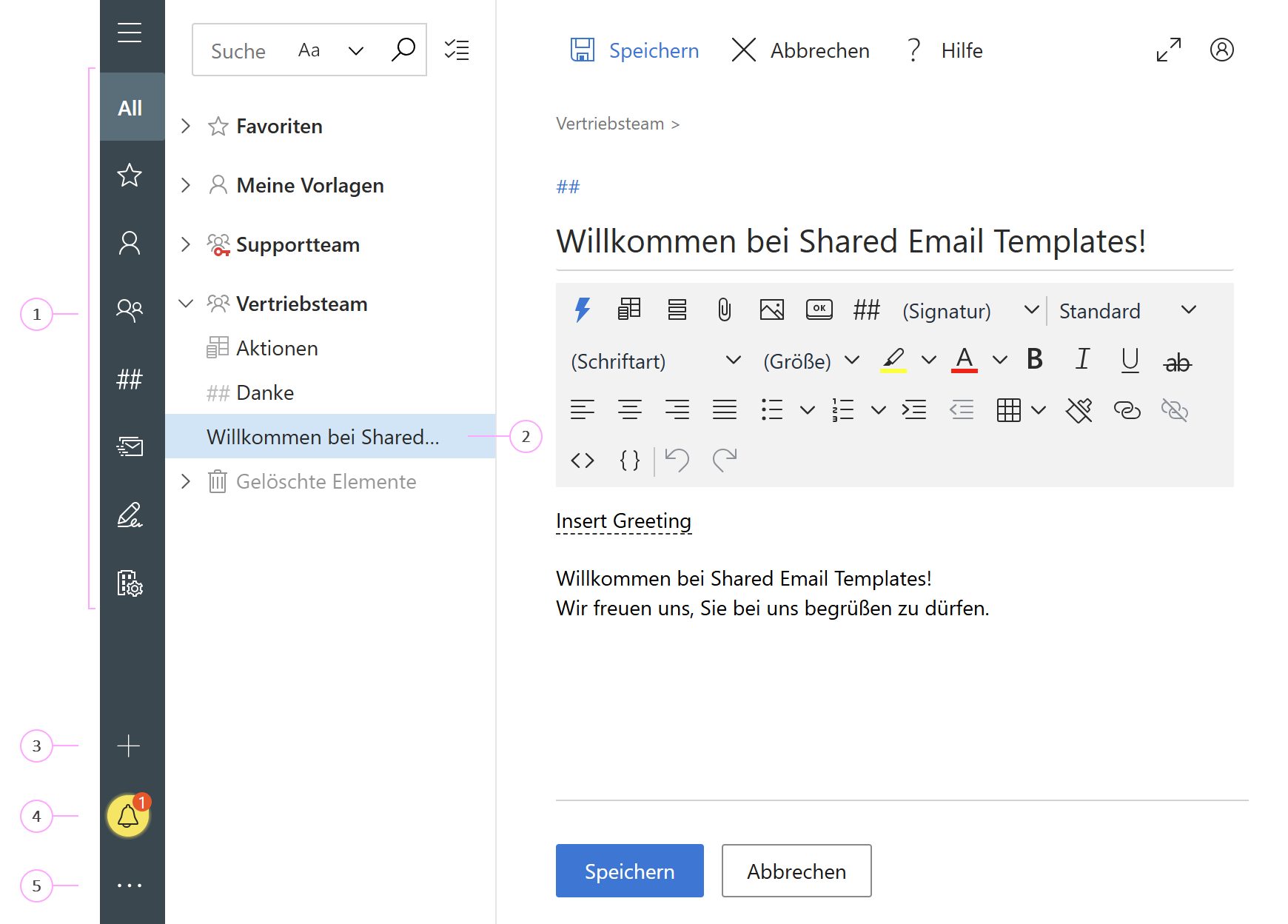The height and width of the screenshot is (924, 1288).
Task: Insert layout rows icon in the editor toolbar
Action: [677, 309]
